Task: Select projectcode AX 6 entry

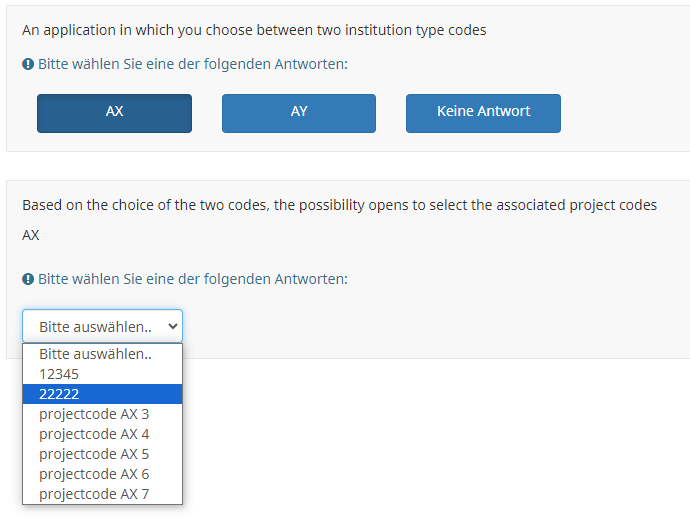Action: pyautogui.click(x=94, y=474)
